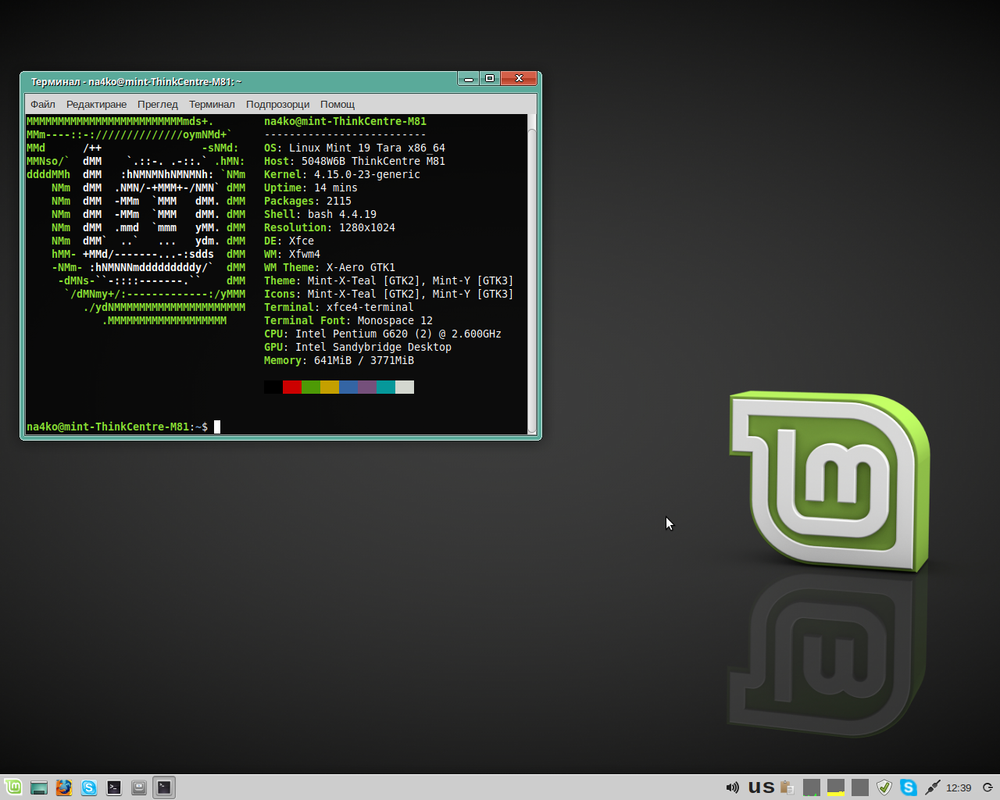Click the show desktop icon in taskbar
Image resolution: width=1000 pixels, height=800 pixels.
(x=39, y=788)
